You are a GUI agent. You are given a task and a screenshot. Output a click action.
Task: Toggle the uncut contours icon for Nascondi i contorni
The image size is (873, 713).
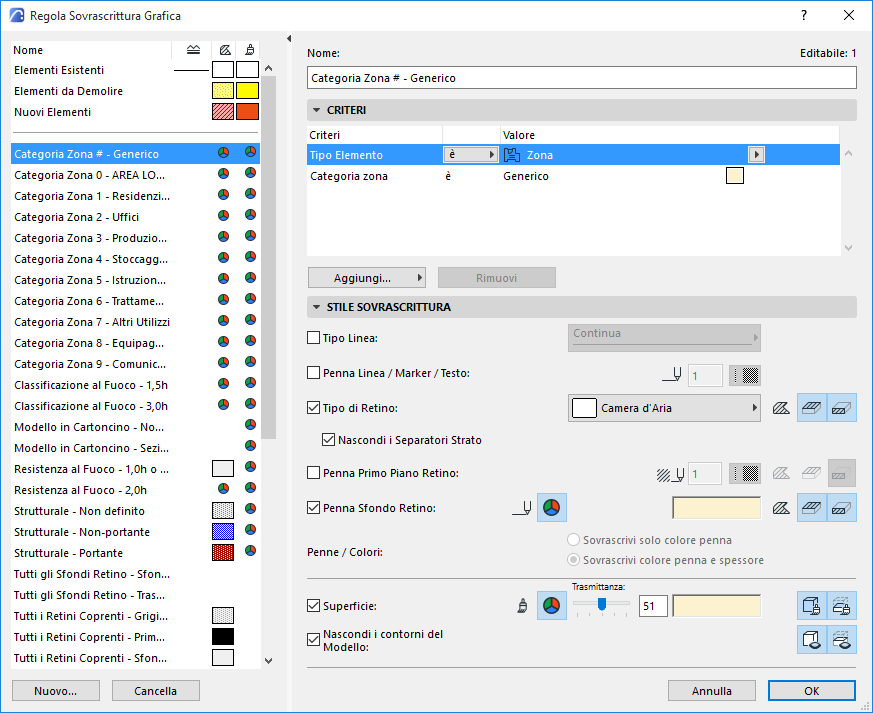[812, 639]
